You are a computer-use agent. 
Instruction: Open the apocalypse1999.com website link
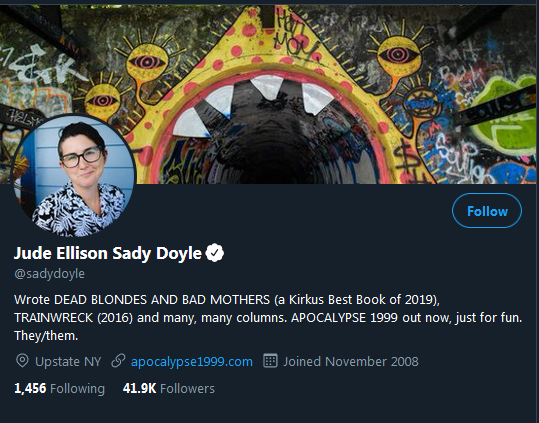[192, 362]
